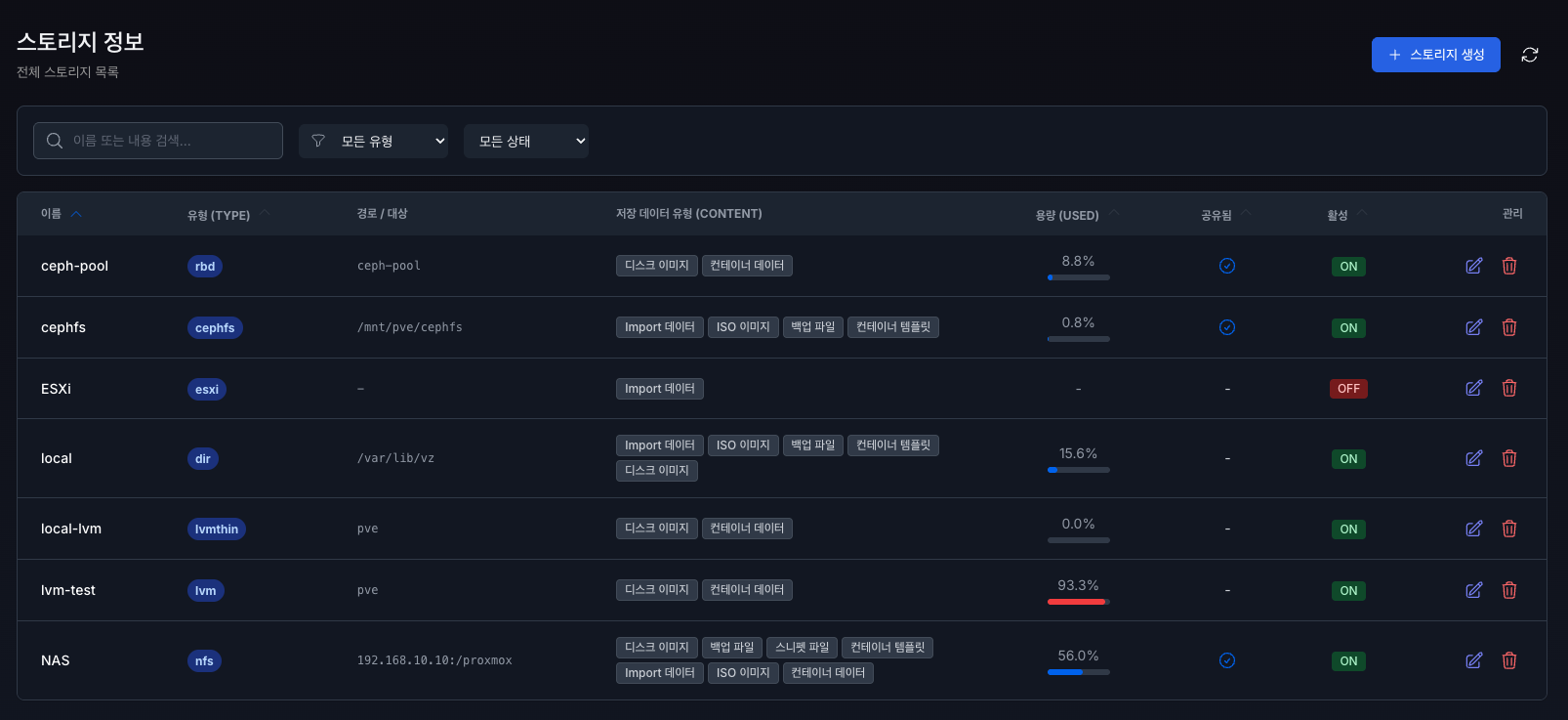Delete the lvm-test storage

pos(1508,590)
